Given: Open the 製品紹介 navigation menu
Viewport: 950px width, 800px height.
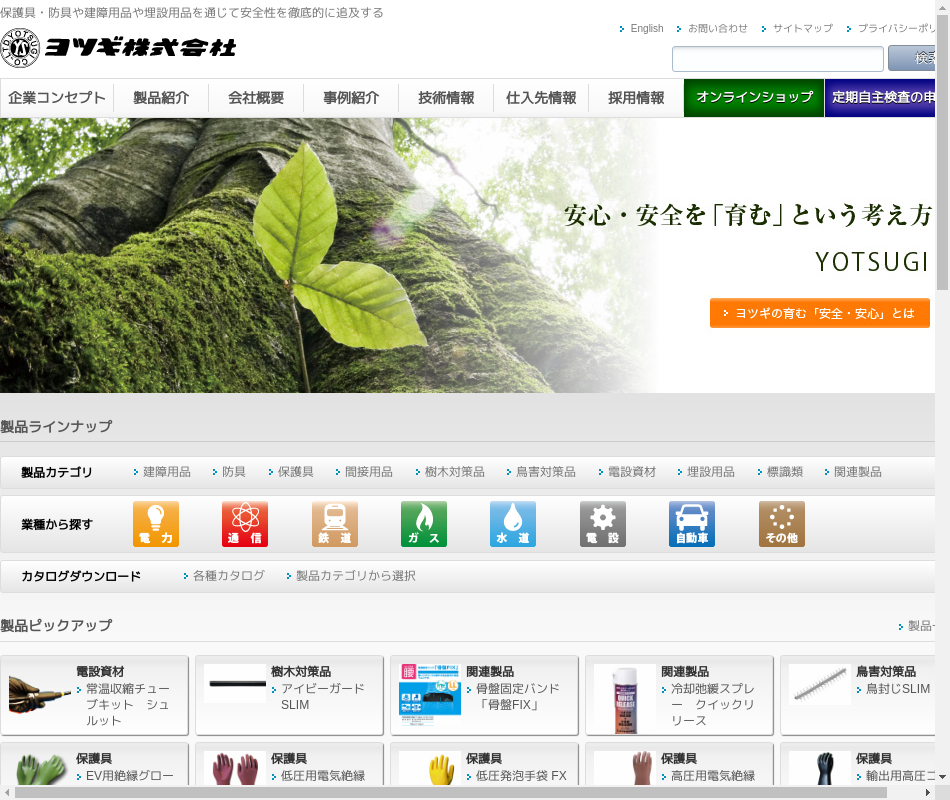Looking at the screenshot, I should 161,98.
